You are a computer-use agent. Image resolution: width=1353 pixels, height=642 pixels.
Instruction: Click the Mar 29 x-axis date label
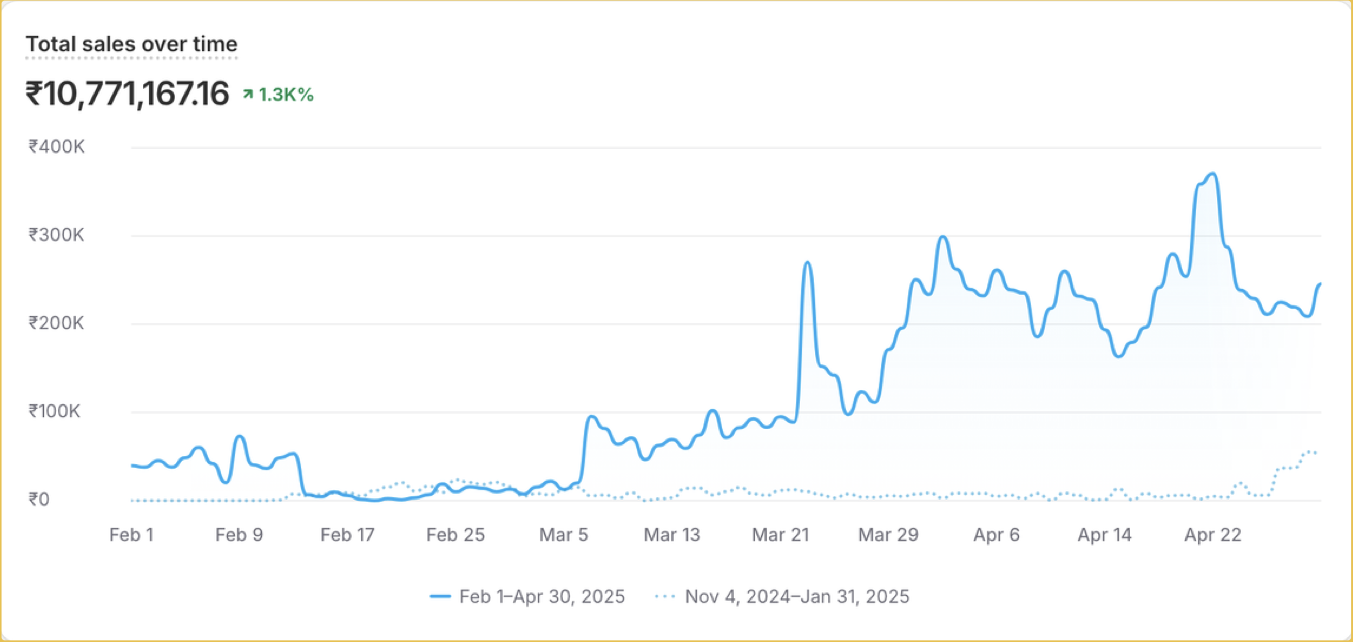tap(889, 535)
